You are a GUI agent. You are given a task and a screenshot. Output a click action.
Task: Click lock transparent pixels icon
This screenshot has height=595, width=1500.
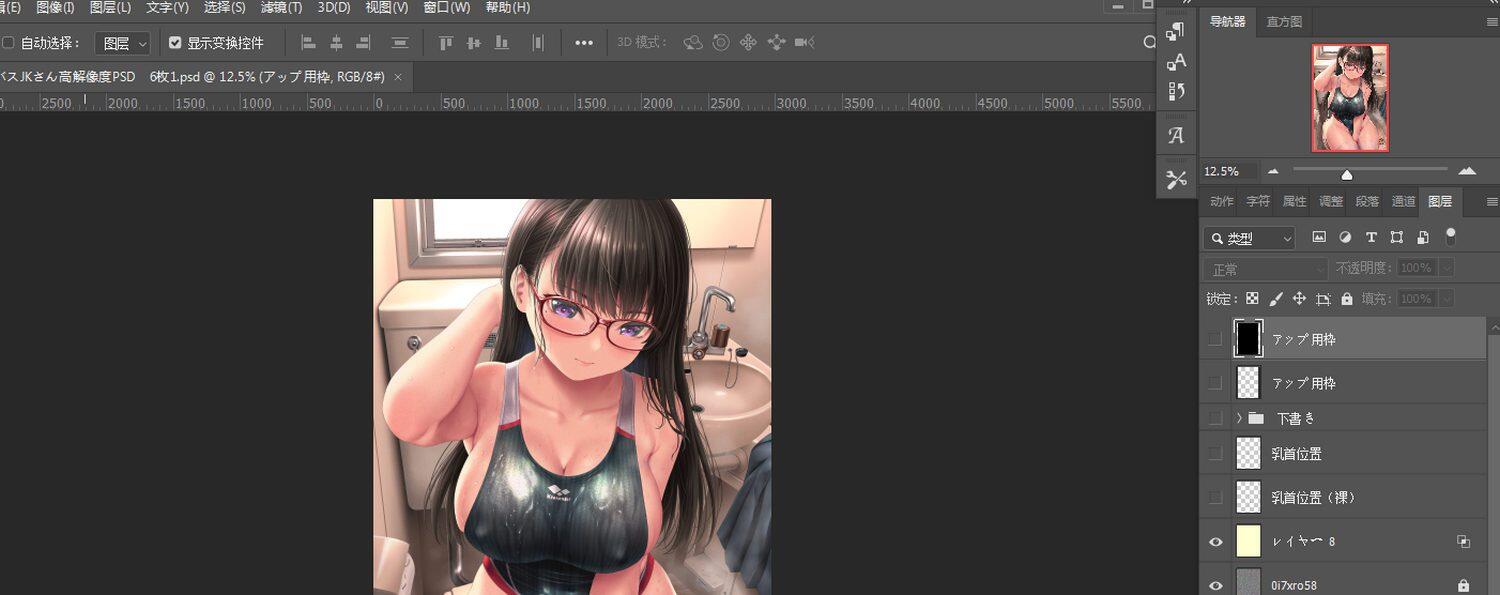[x=1252, y=299]
